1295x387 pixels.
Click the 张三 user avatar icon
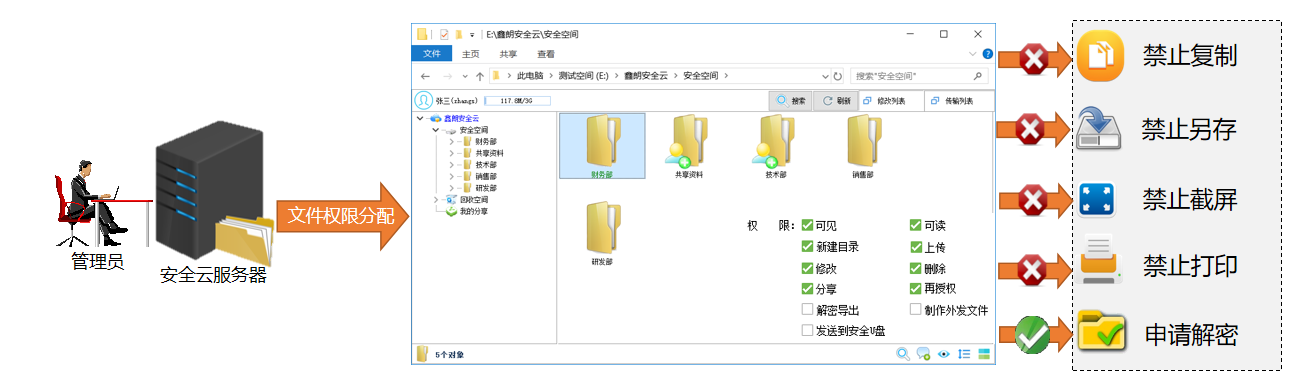point(424,101)
